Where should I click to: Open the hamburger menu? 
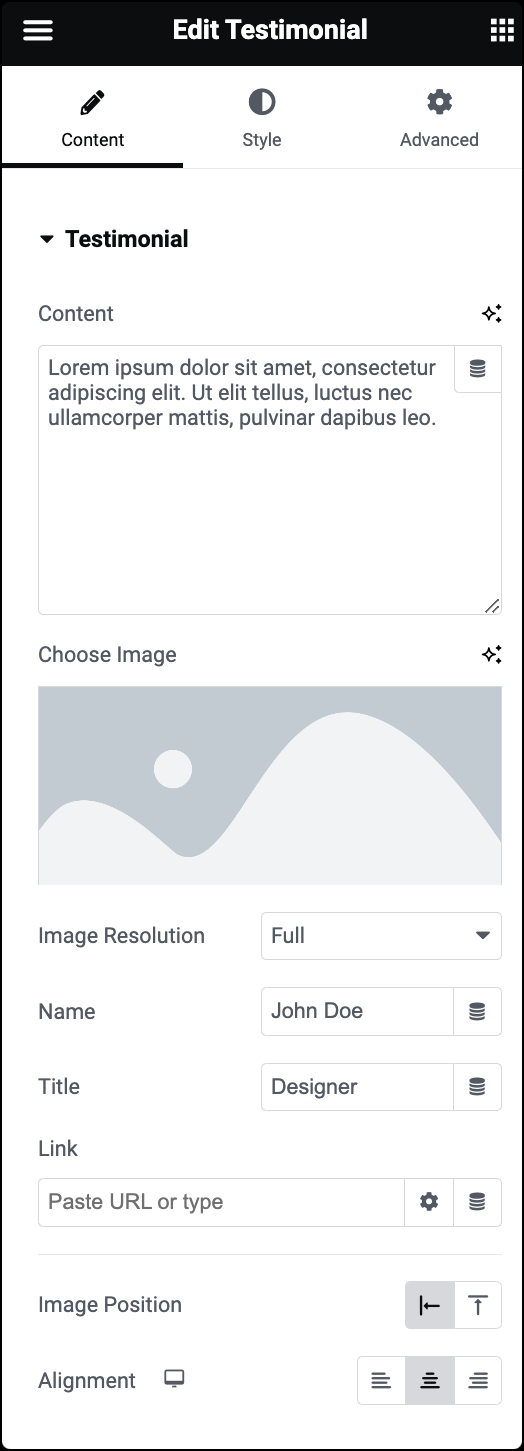coord(37,31)
